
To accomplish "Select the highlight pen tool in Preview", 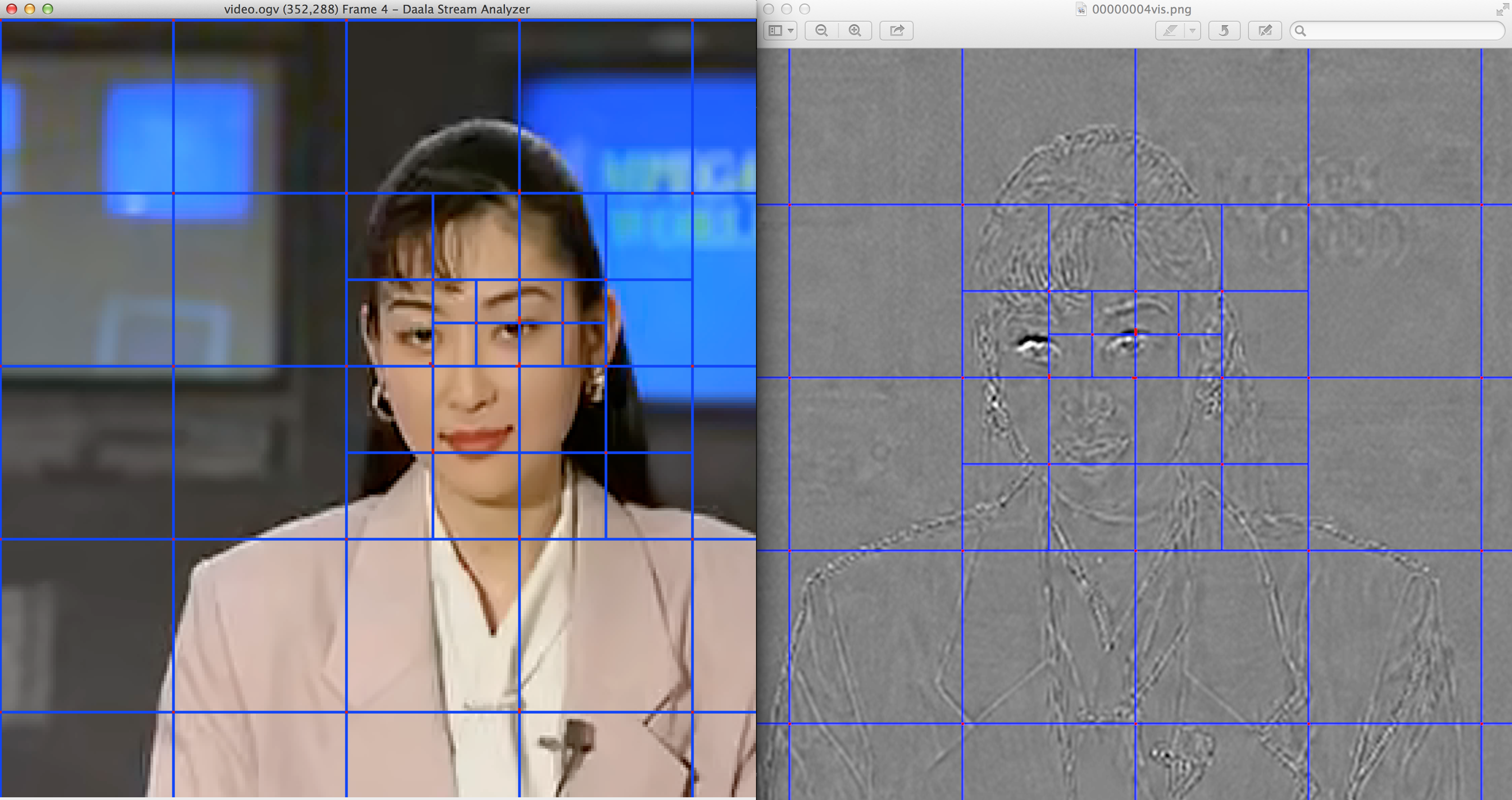I will coord(1170,31).
